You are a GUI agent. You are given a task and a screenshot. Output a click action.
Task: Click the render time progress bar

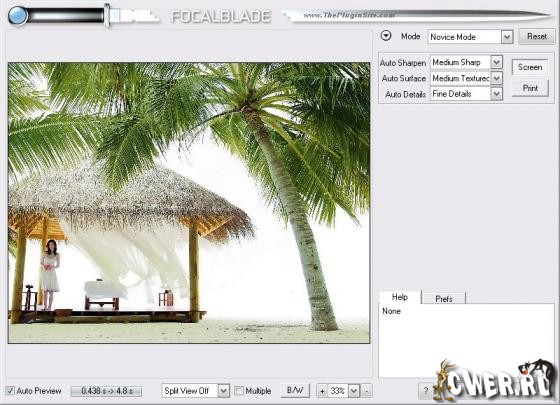[106, 391]
